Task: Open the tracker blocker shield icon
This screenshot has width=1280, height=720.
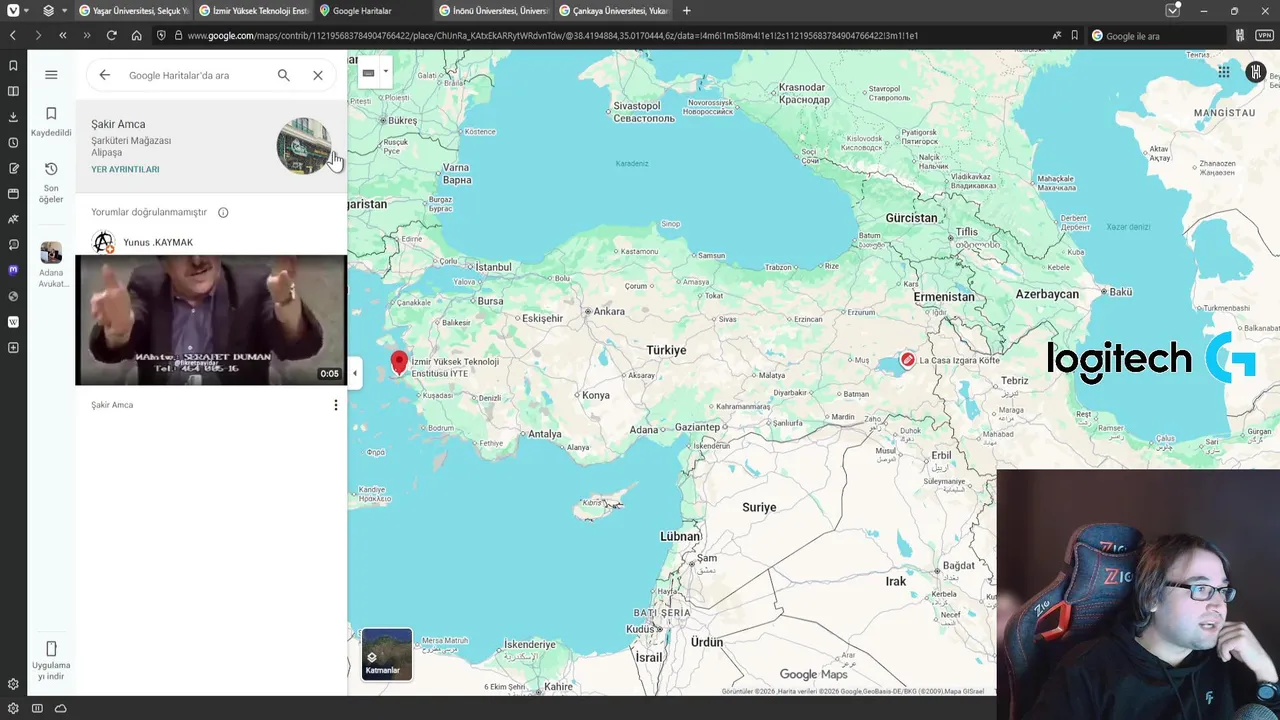Action: click(161, 35)
